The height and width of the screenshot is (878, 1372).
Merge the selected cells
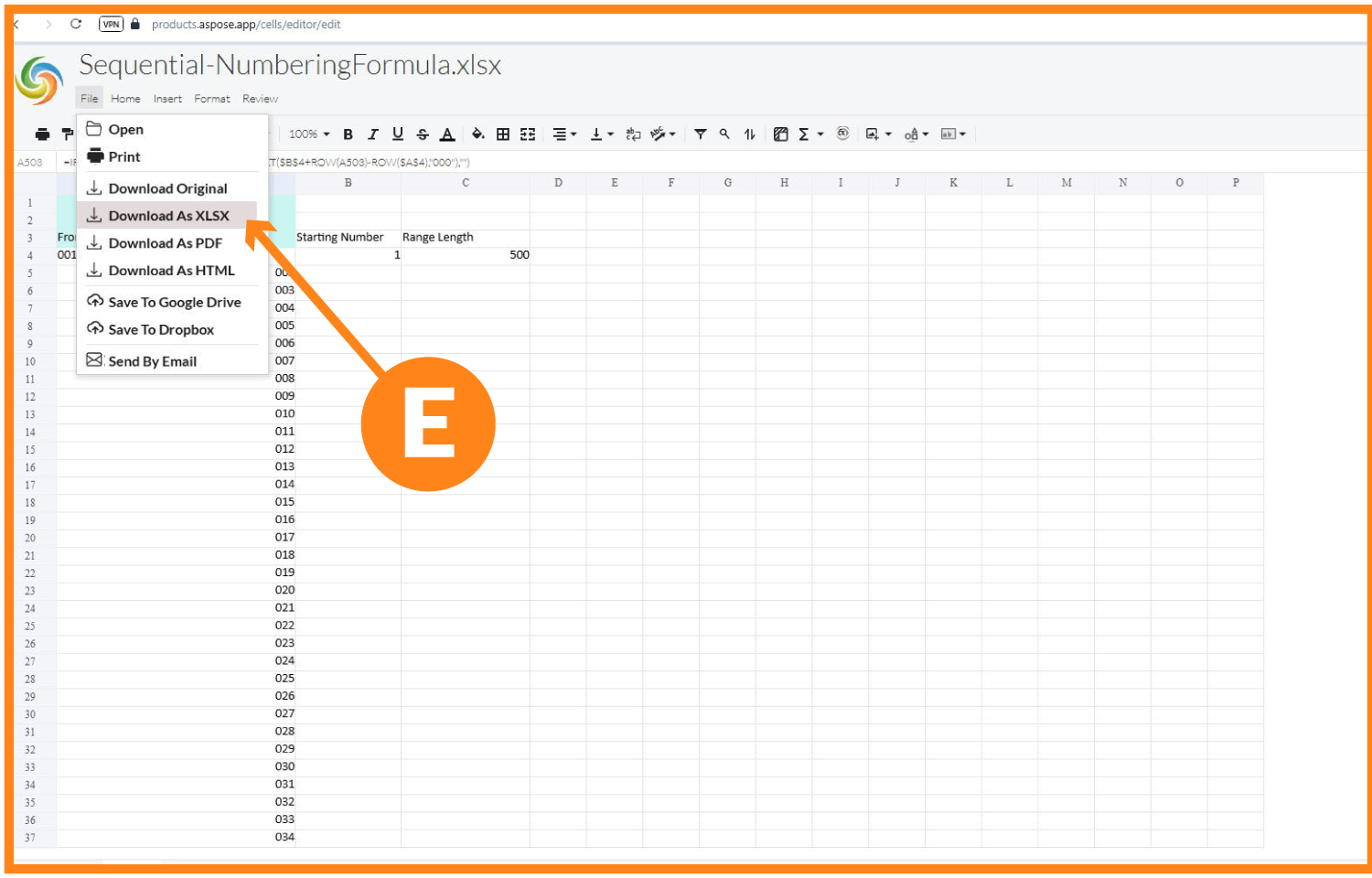click(528, 134)
